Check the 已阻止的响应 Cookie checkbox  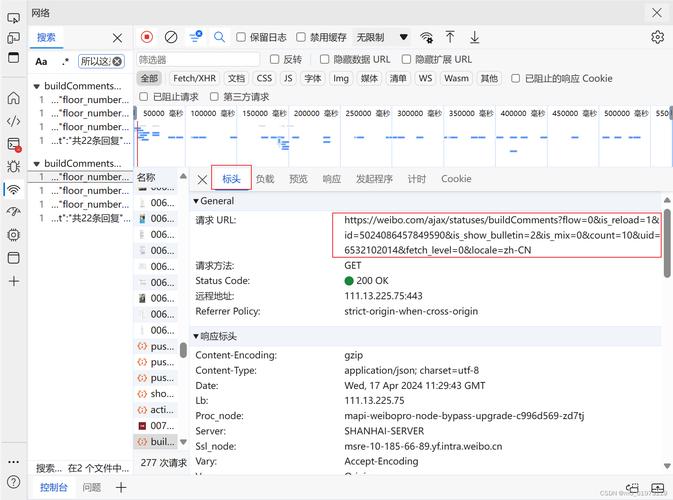click(x=515, y=78)
